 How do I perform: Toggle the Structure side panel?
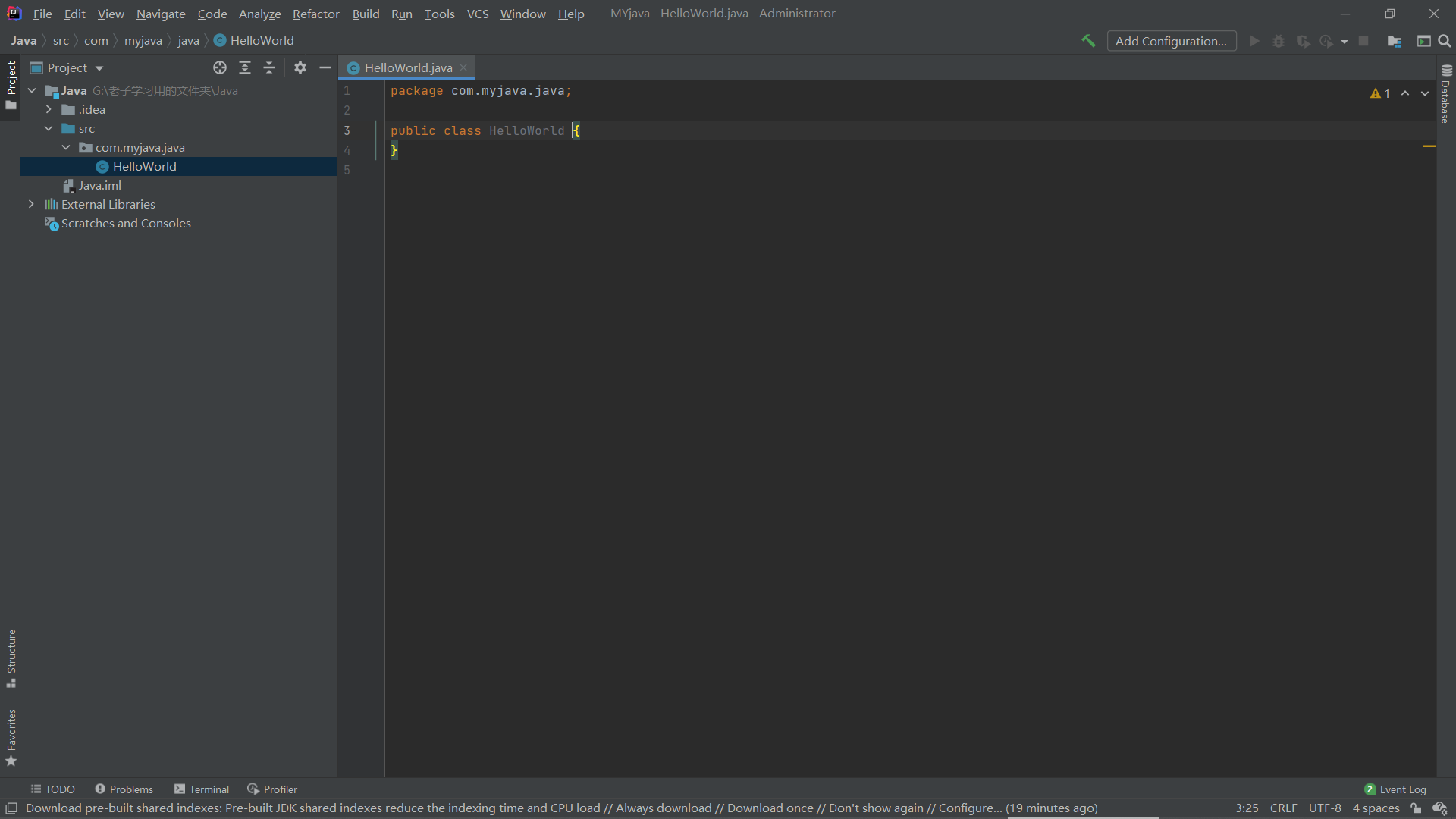tap(11, 658)
